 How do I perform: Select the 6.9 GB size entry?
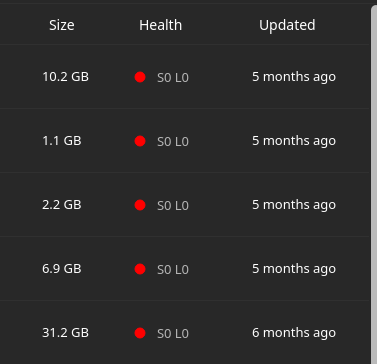[x=62, y=269]
